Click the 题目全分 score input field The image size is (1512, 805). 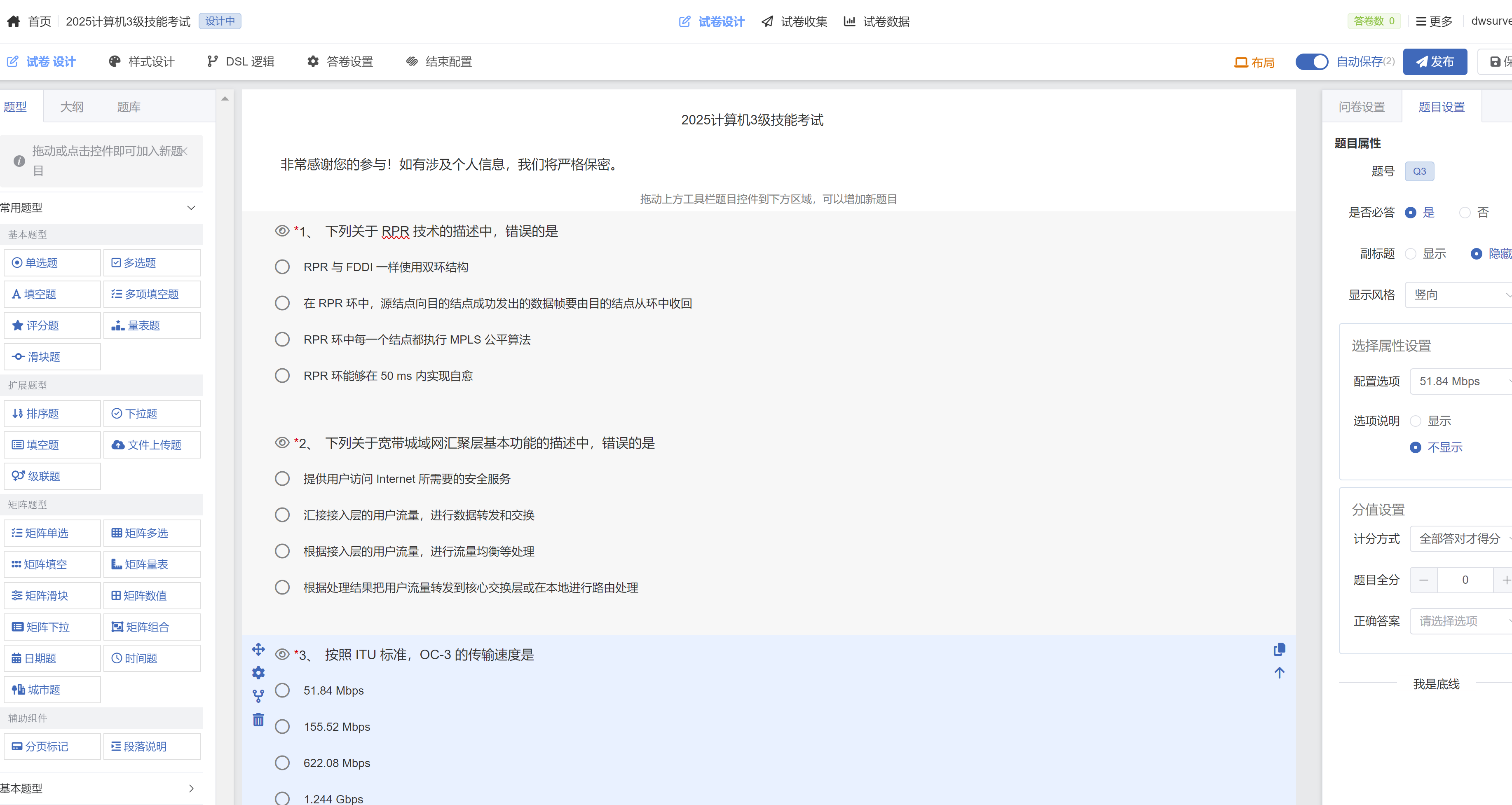tap(1465, 580)
